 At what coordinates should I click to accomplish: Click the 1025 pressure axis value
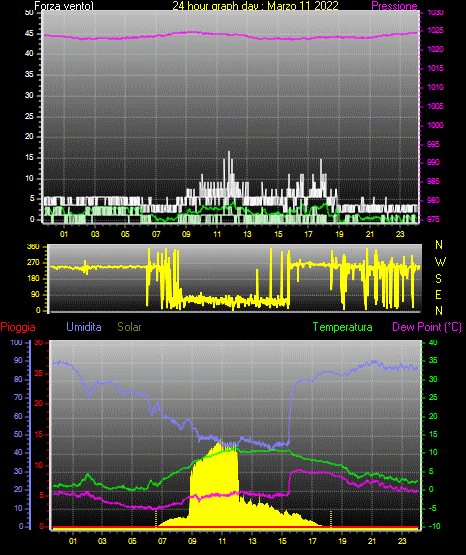(435, 30)
